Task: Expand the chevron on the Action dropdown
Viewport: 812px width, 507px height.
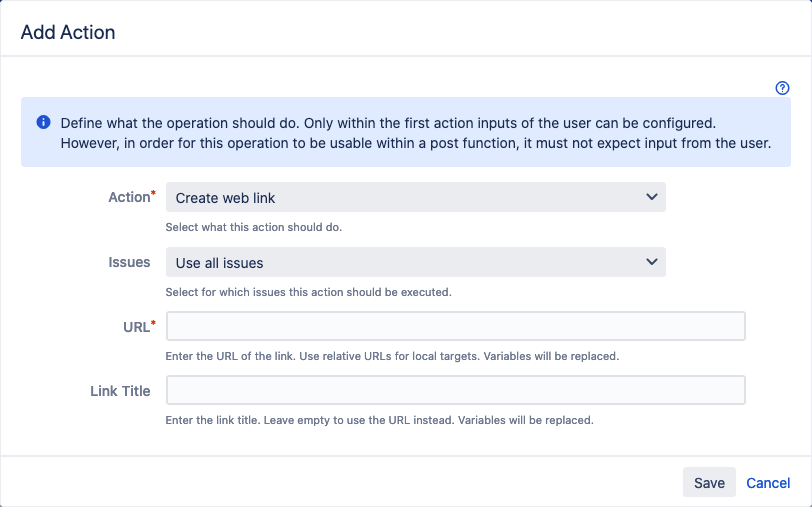Action: pyautogui.click(x=651, y=197)
